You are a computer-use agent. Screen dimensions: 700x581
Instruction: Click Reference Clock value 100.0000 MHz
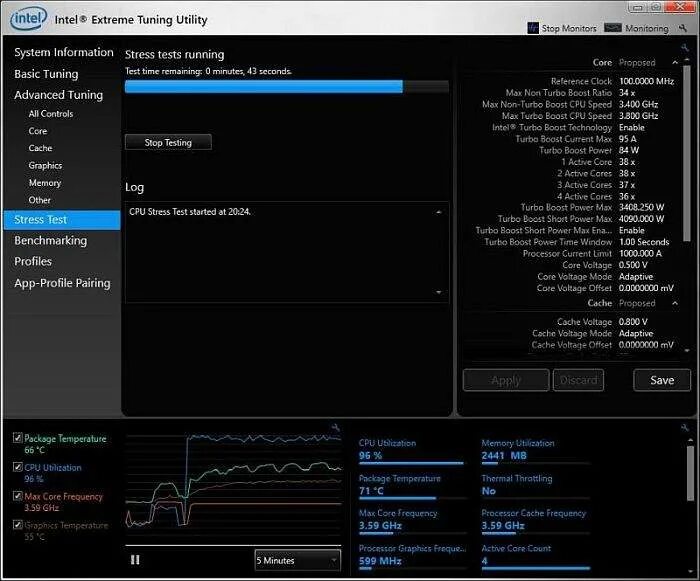coord(646,81)
